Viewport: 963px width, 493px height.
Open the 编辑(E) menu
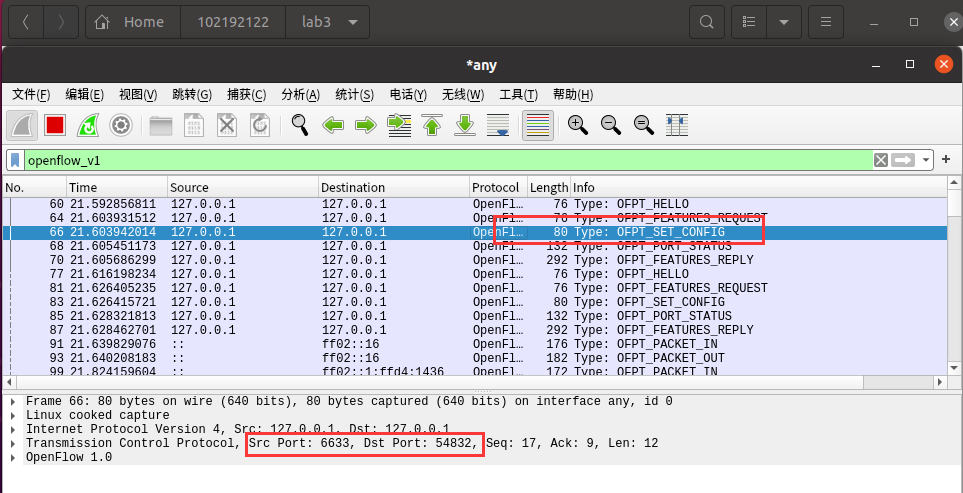tap(85, 95)
